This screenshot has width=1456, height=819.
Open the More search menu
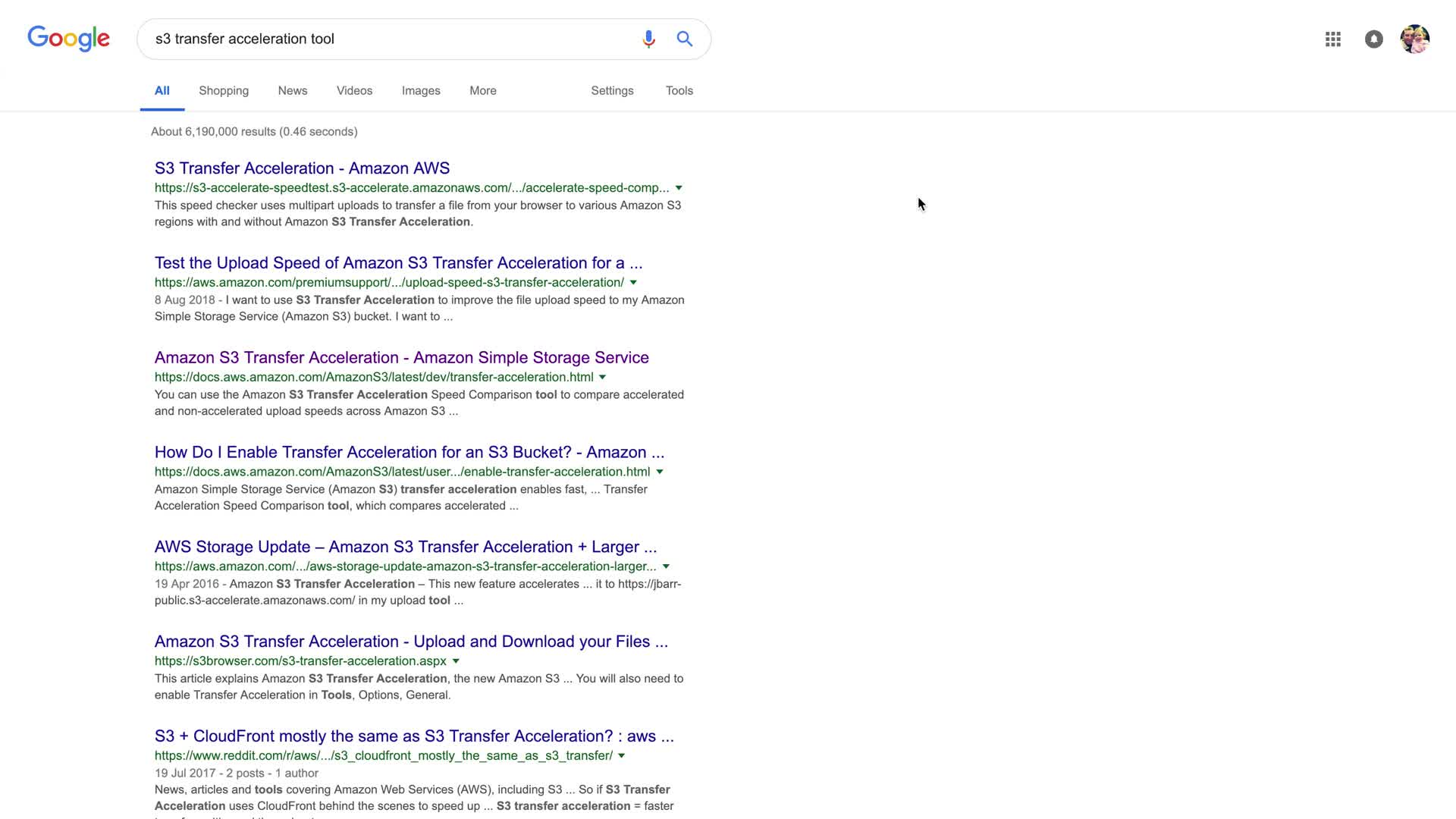tap(482, 90)
